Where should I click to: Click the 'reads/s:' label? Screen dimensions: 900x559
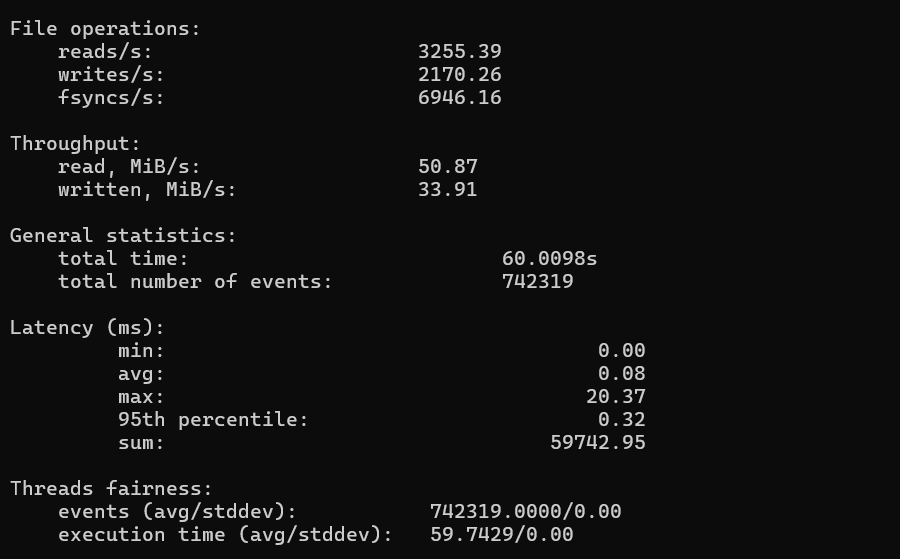[105, 52]
